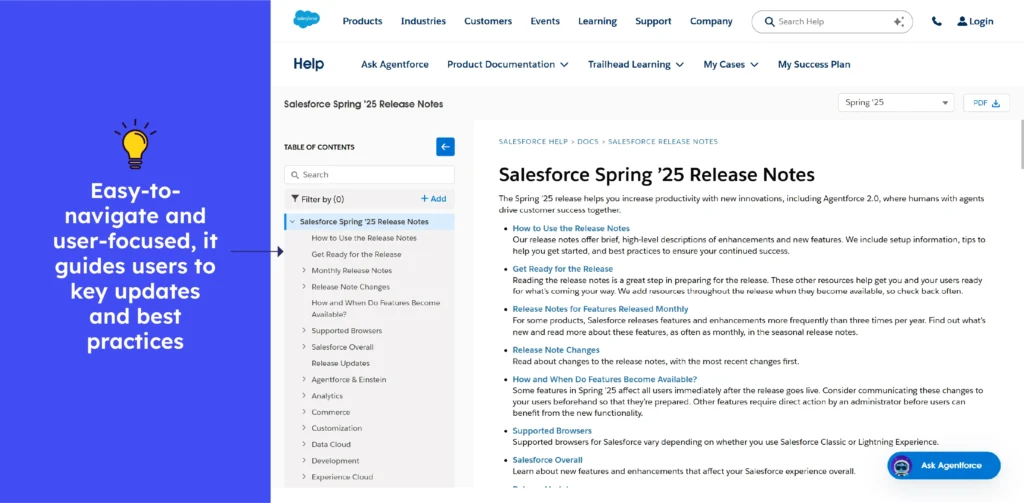Click the Search Help input field
1024x503 pixels.
point(832,22)
